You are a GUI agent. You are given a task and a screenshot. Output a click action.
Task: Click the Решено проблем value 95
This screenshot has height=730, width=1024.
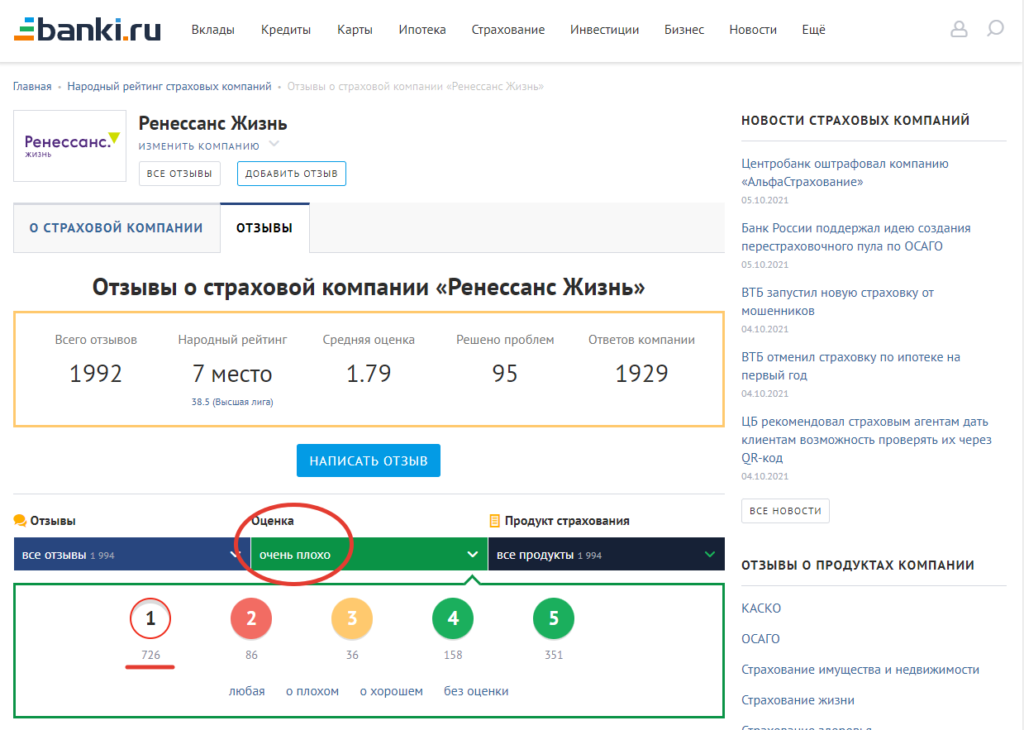[505, 373]
